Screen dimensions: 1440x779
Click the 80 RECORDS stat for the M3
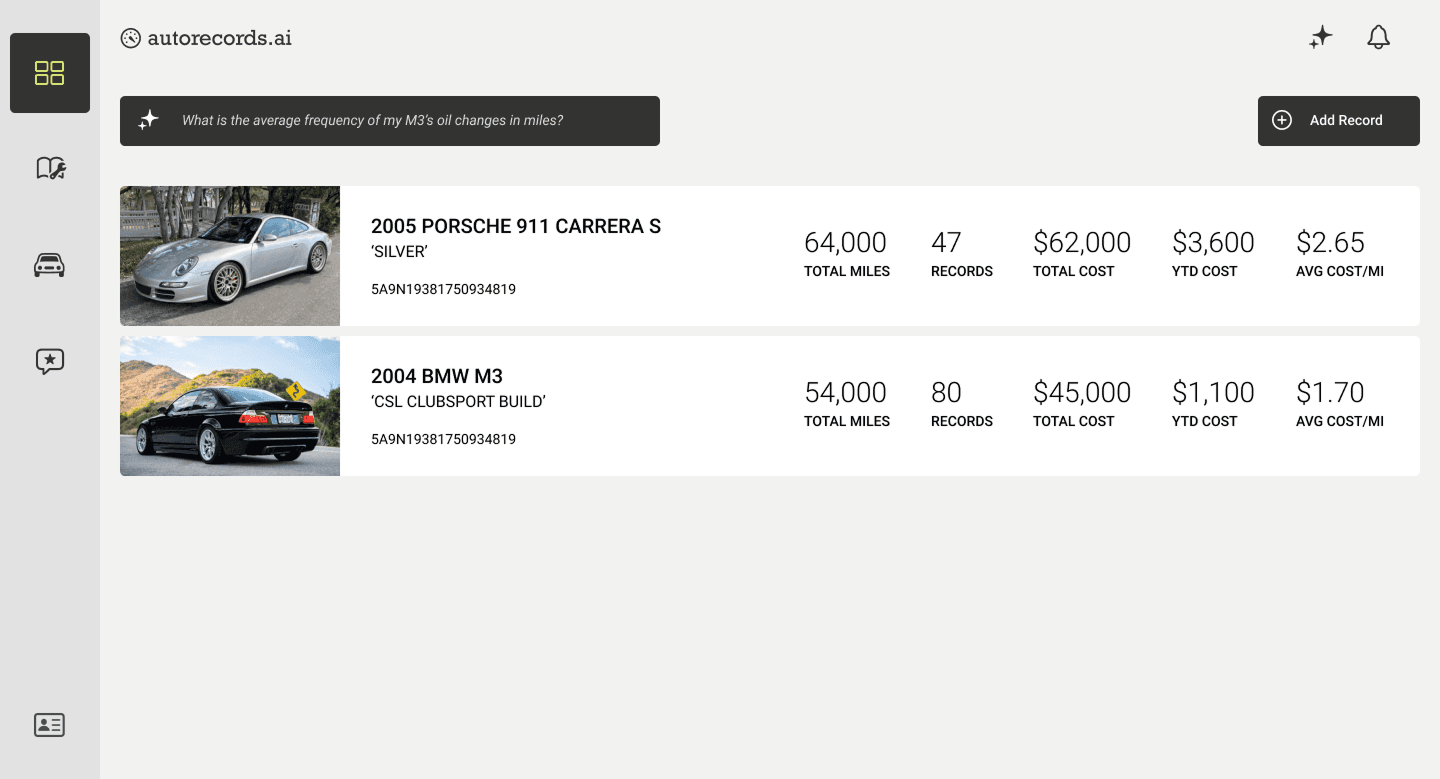[x=961, y=402]
